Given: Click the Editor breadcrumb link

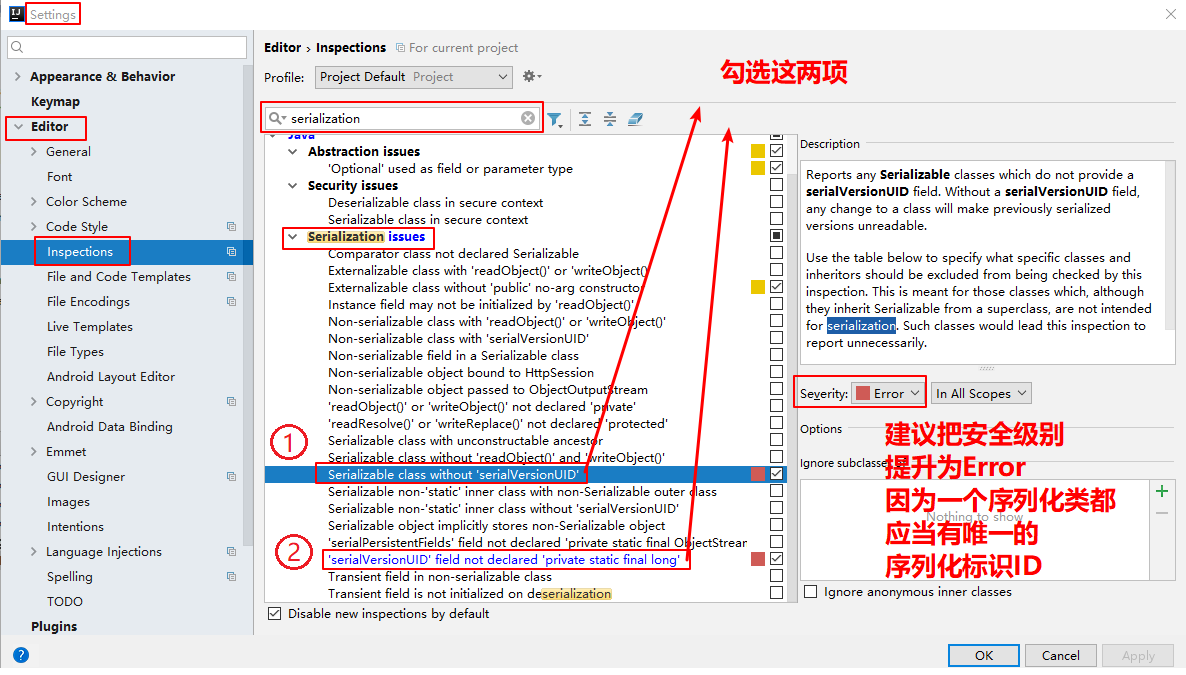Looking at the screenshot, I should tap(282, 48).
